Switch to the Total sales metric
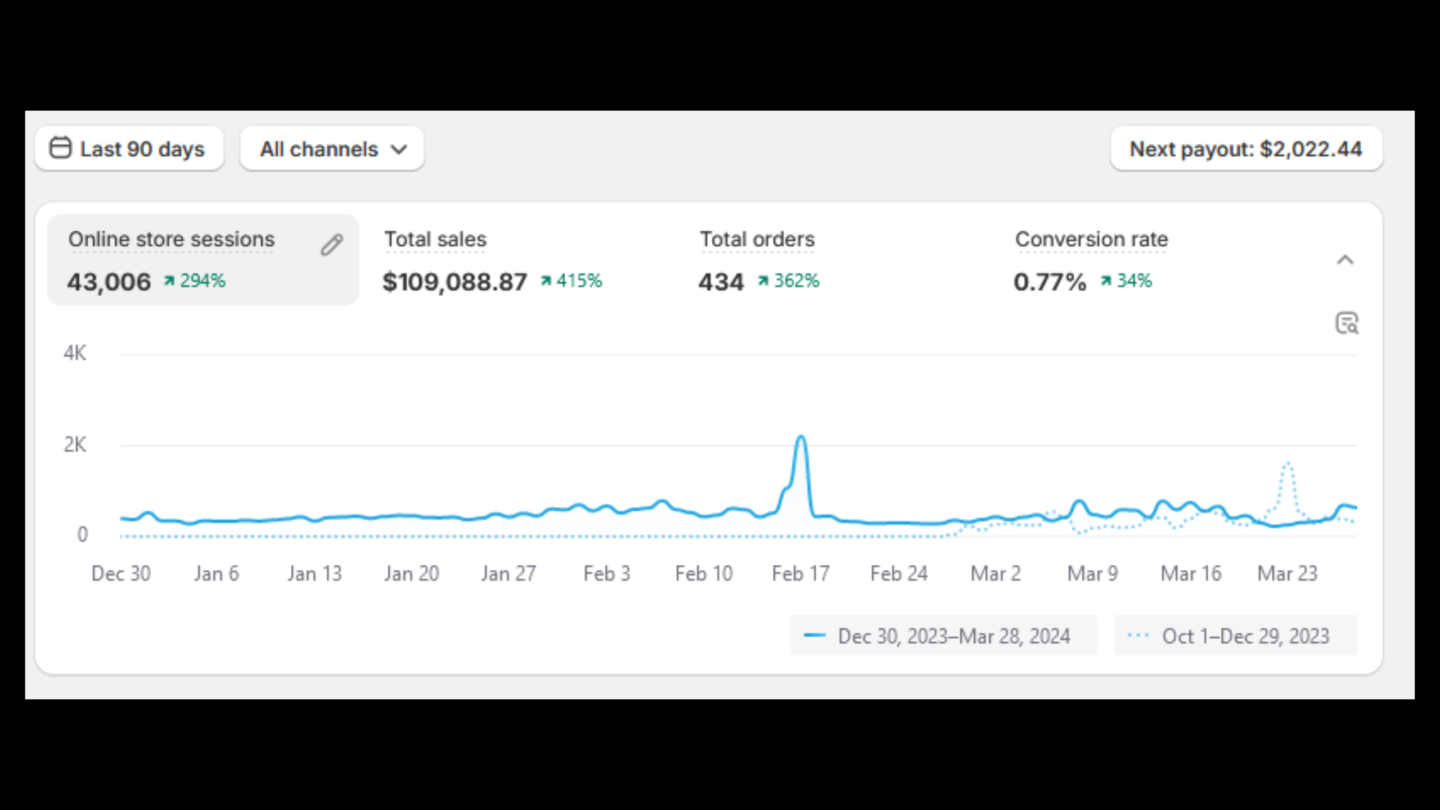 [493, 260]
